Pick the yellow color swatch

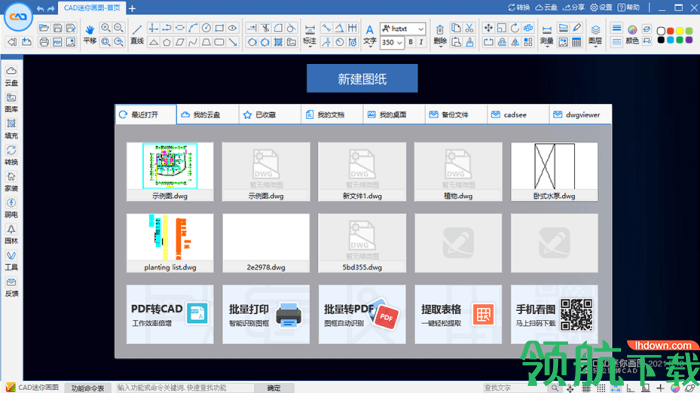(x=679, y=31)
